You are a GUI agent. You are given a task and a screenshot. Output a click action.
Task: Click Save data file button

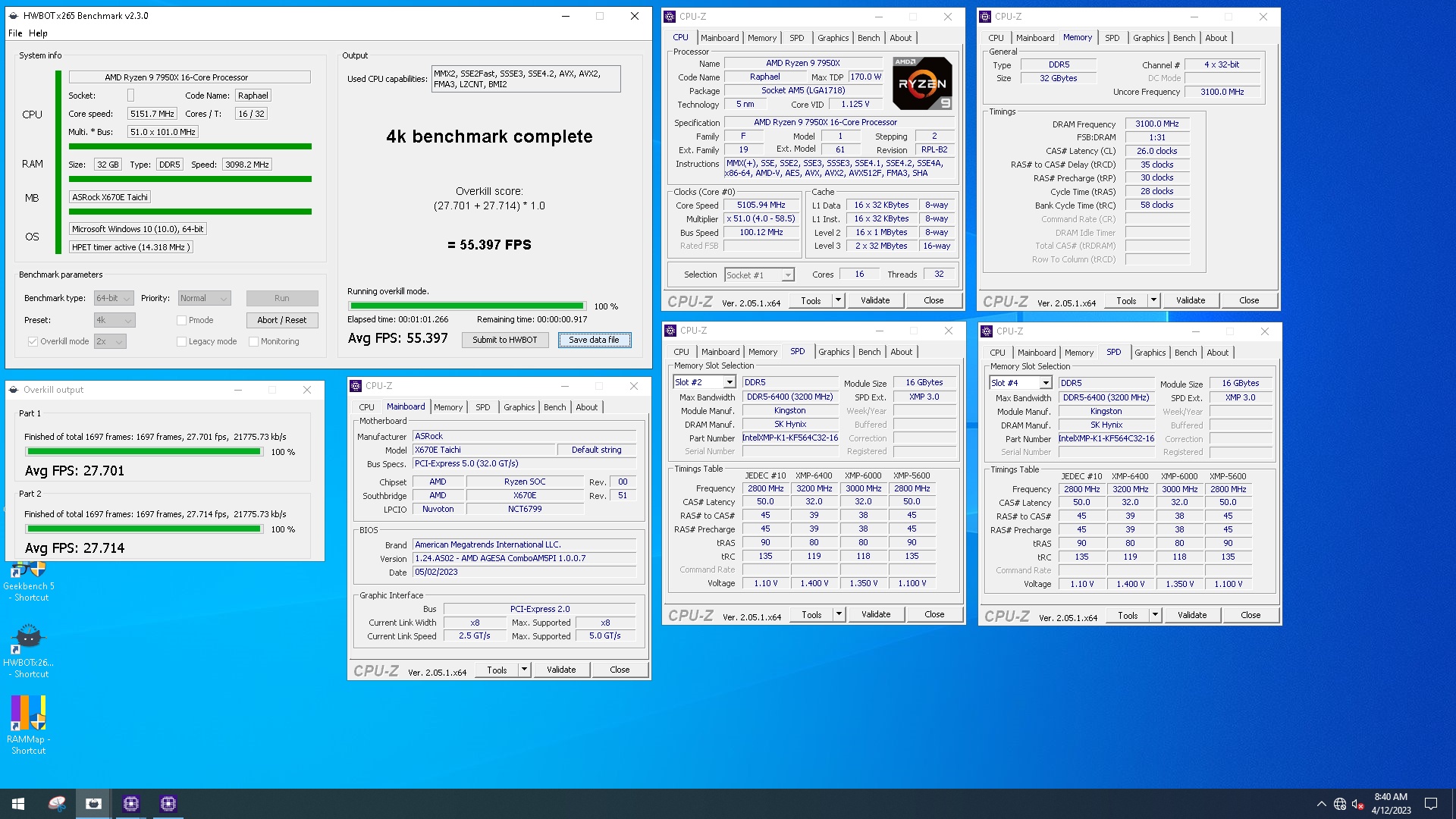pos(594,340)
